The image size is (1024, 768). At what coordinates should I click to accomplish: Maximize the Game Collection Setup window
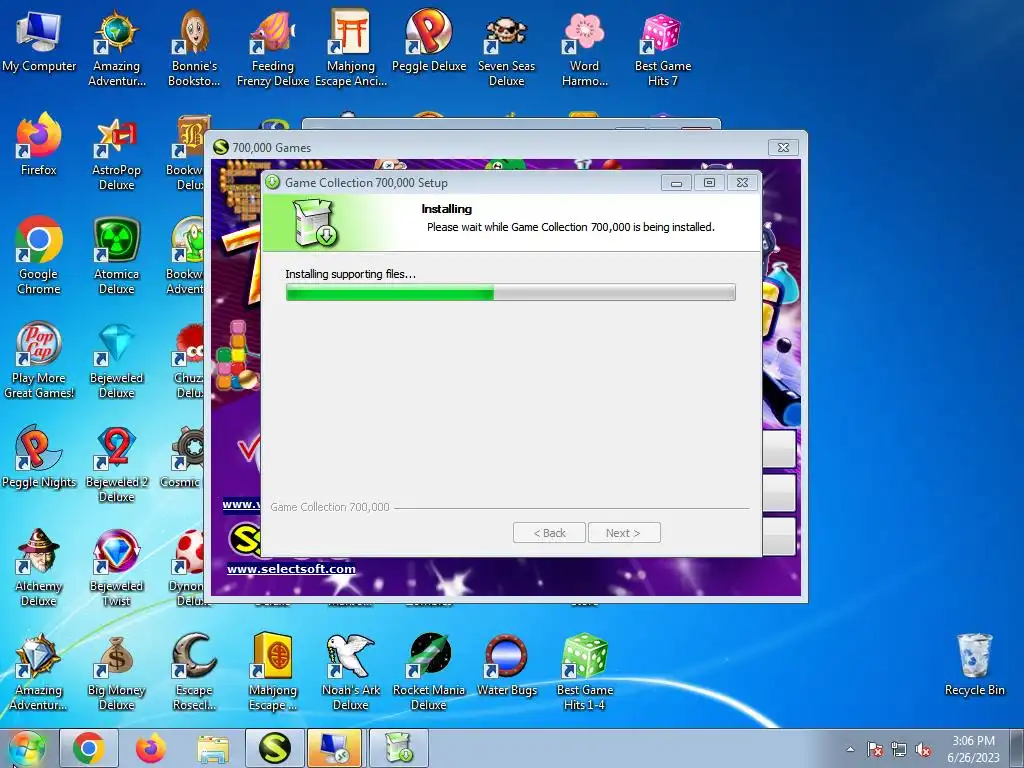click(709, 183)
